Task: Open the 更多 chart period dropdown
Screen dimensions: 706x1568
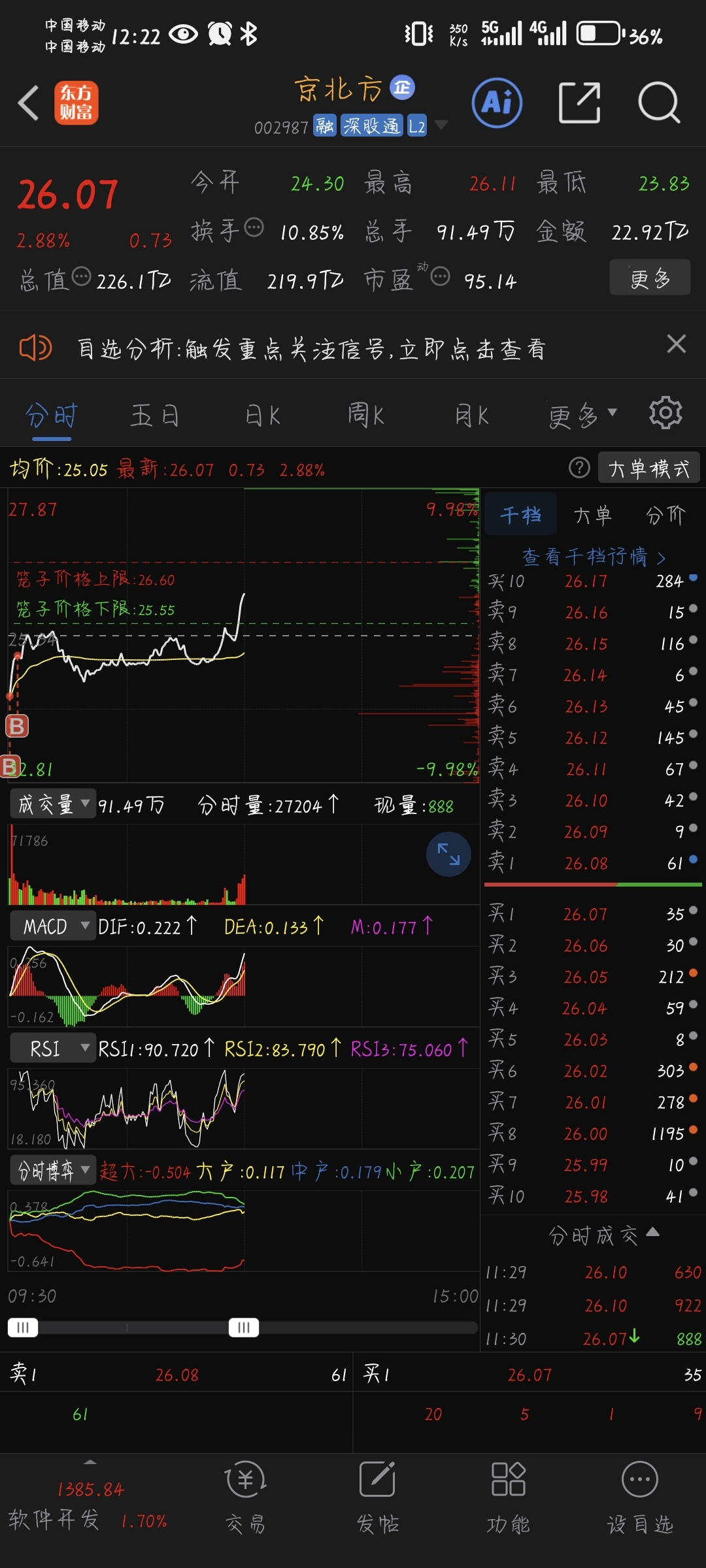Action: pyautogui.click(x=584, y=416)
